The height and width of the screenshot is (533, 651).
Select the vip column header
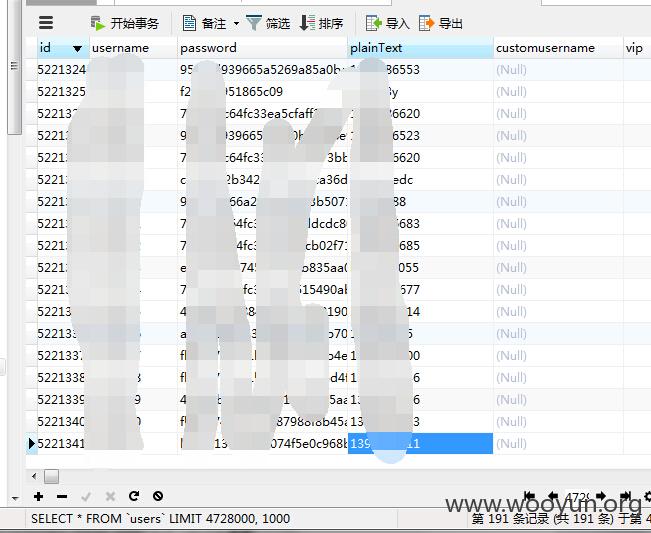[x=637, y=48]
